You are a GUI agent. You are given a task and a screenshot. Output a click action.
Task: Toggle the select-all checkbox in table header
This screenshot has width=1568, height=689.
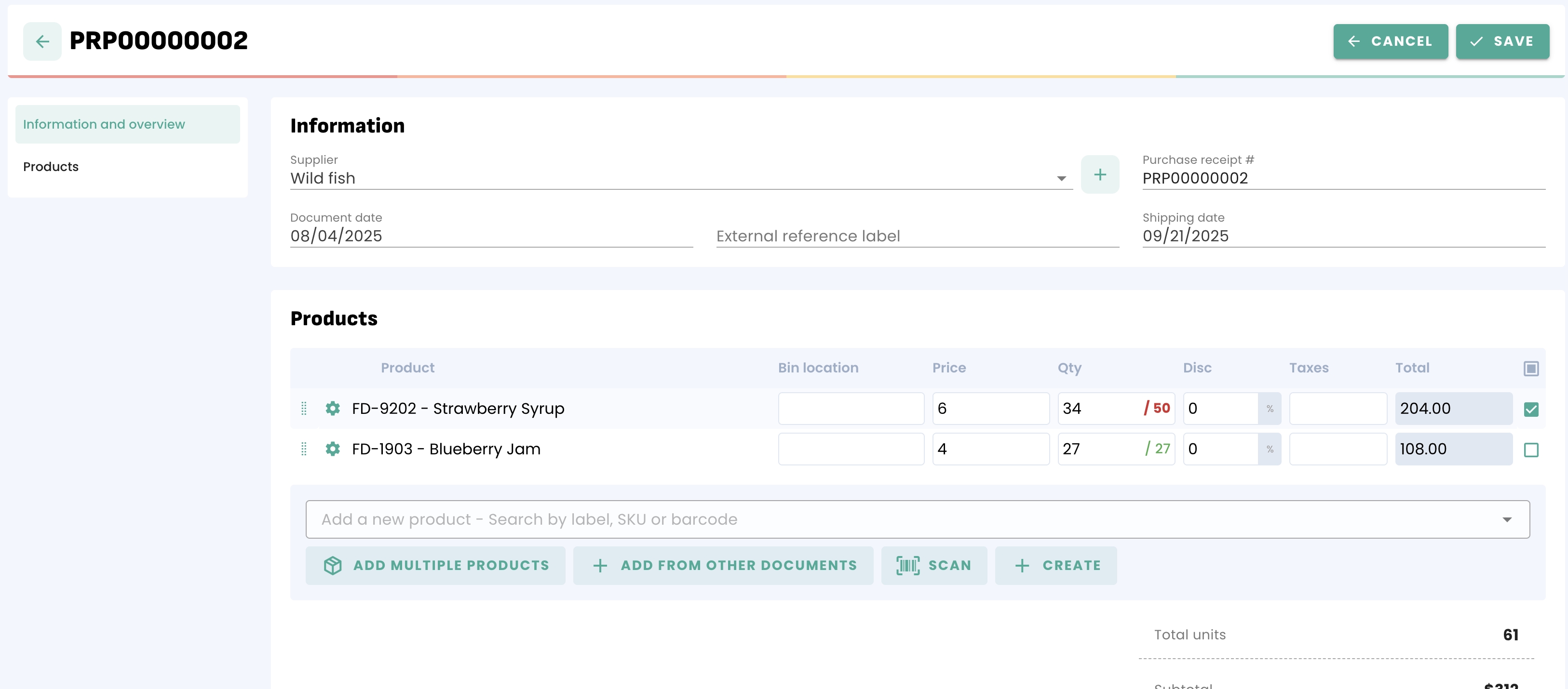click(x=1531, y=369)
